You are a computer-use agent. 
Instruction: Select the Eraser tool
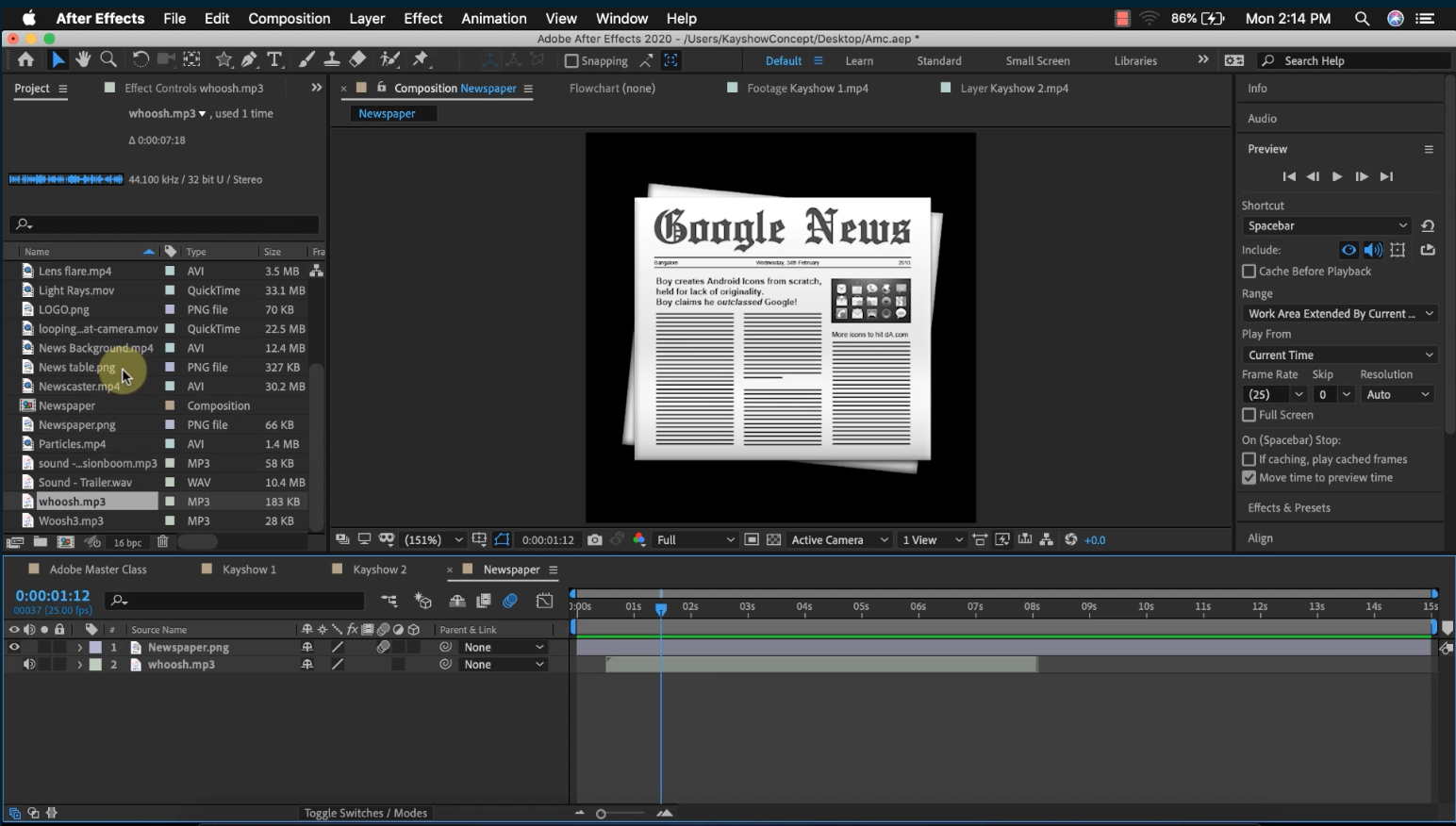(357, 59)
